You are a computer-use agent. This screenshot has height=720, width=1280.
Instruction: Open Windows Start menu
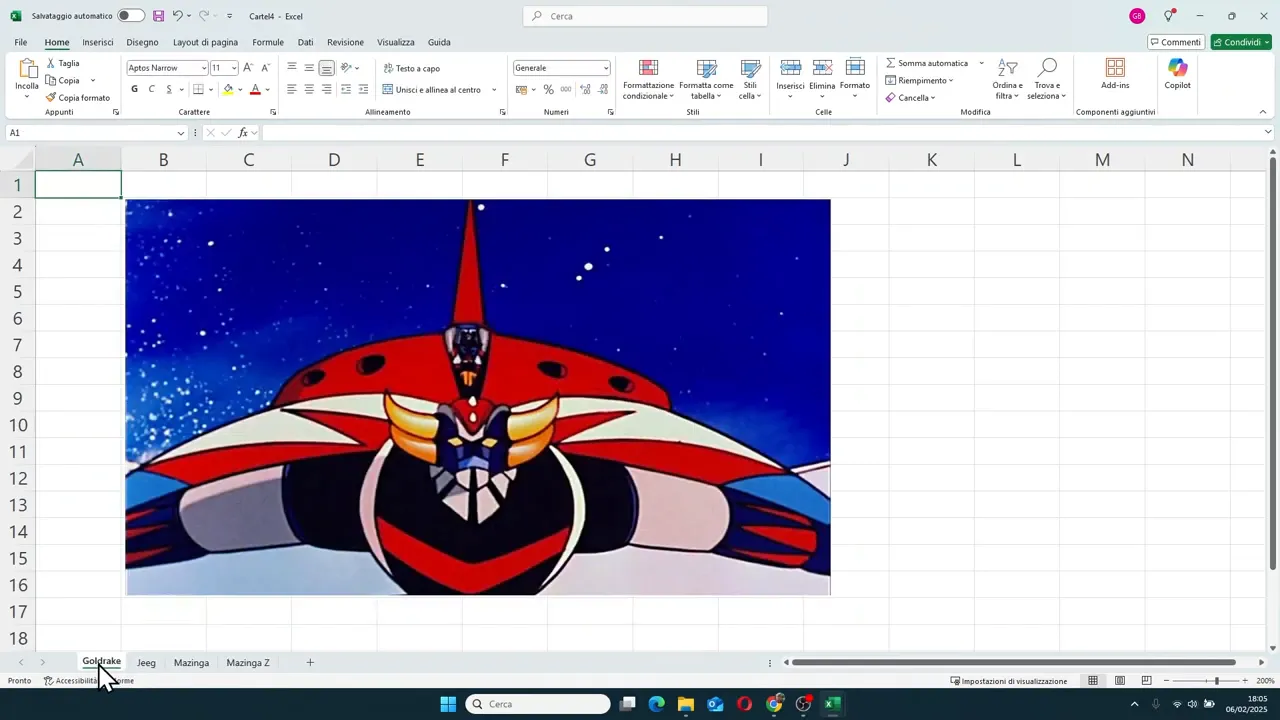point(448,704)
